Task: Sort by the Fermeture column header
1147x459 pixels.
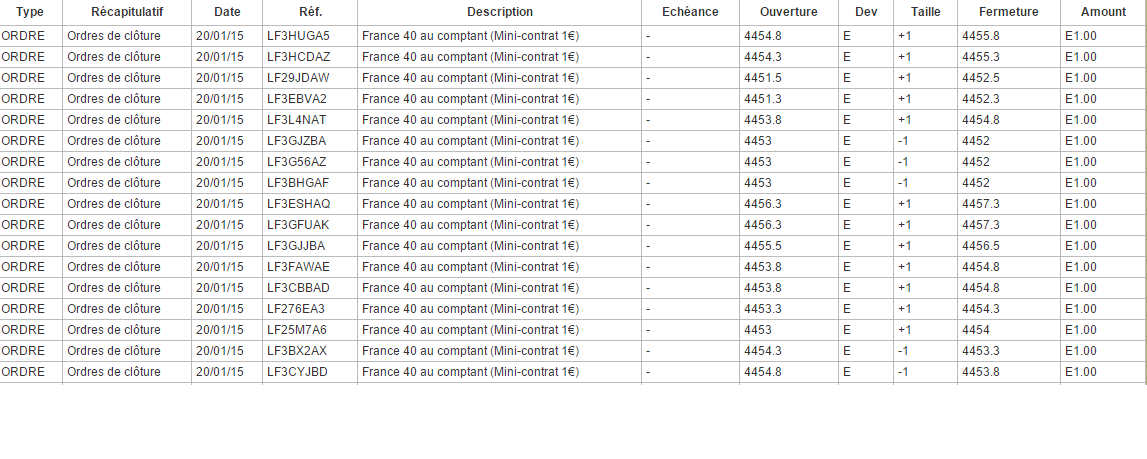Action: (x=1008, y=12)
